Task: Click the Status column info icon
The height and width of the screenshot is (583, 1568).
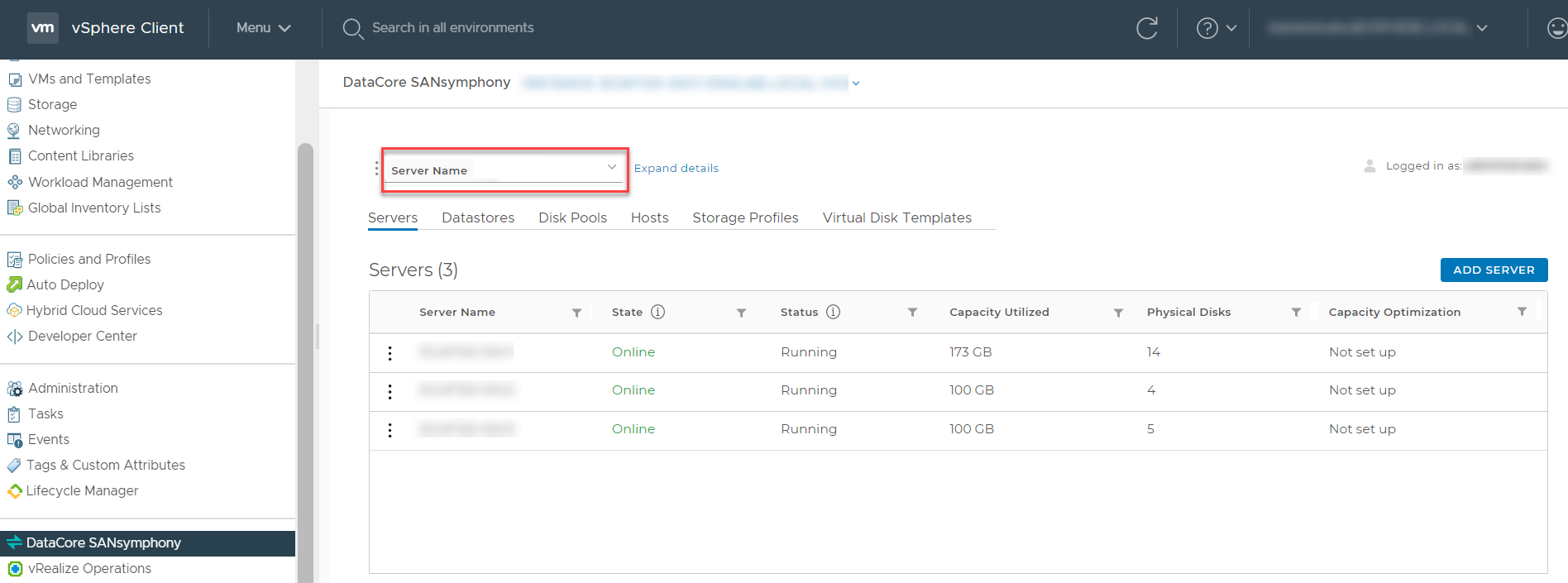Action: (833, 312)
